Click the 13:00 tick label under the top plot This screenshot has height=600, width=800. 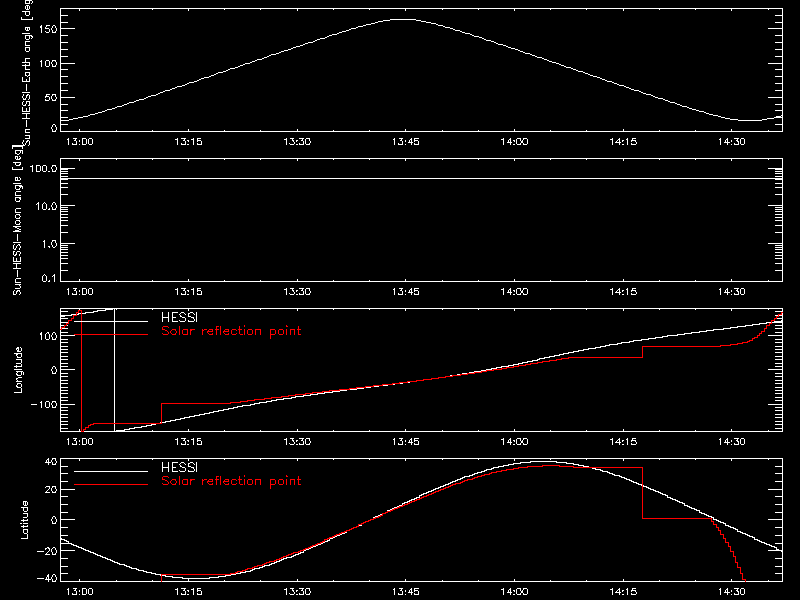point(80,141)
